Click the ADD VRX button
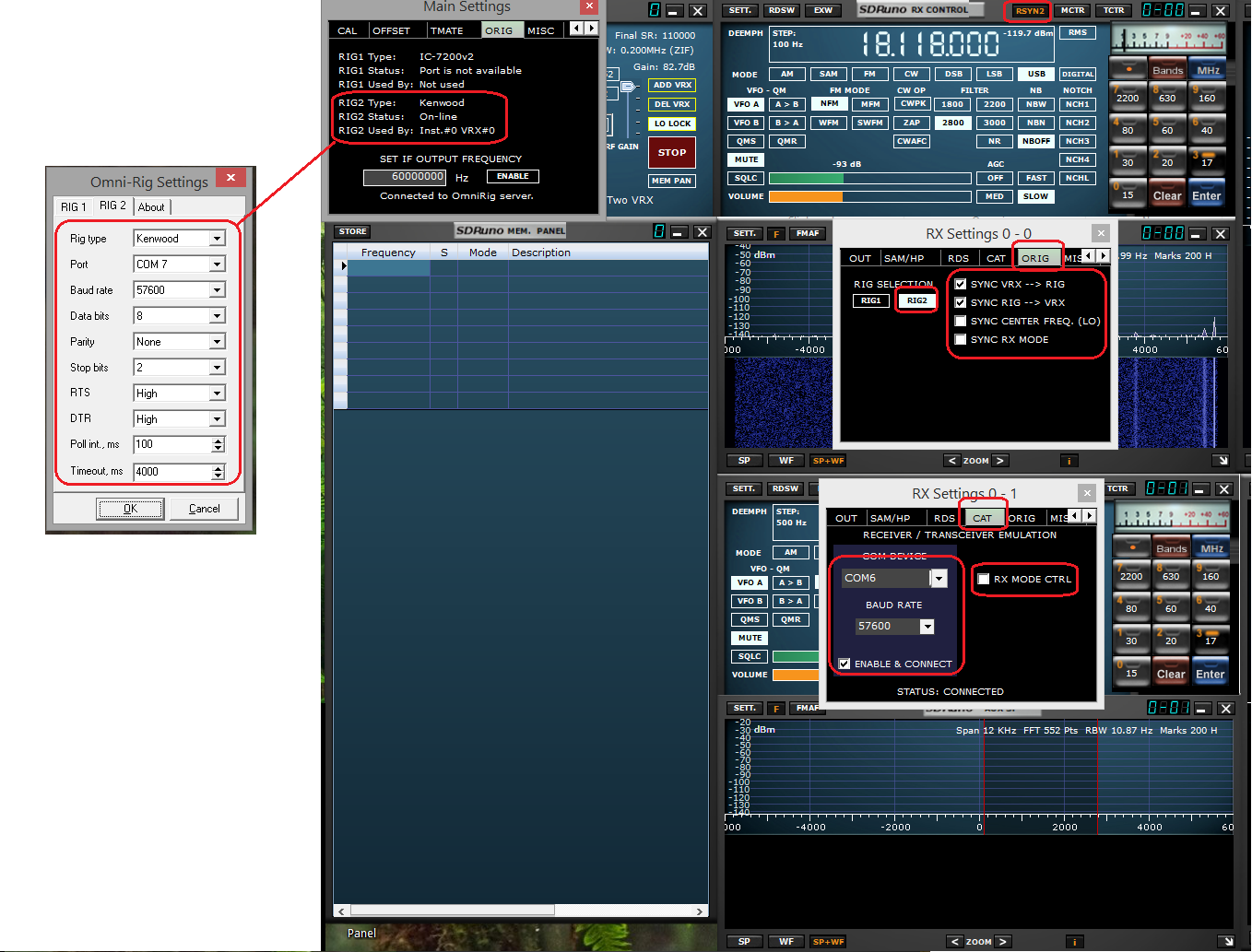This screenshot has height=952, width=1252. [672, 85]
